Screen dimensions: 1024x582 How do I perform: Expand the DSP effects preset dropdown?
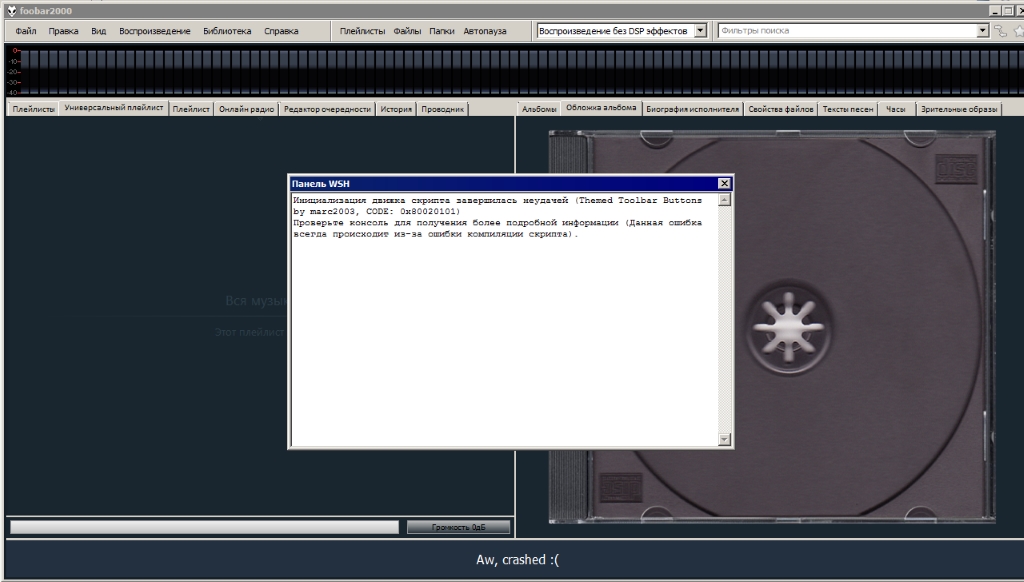(700, 31)
